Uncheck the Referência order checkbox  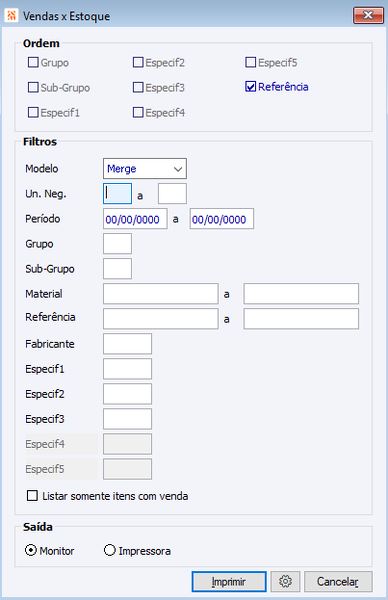coord(250,87)
